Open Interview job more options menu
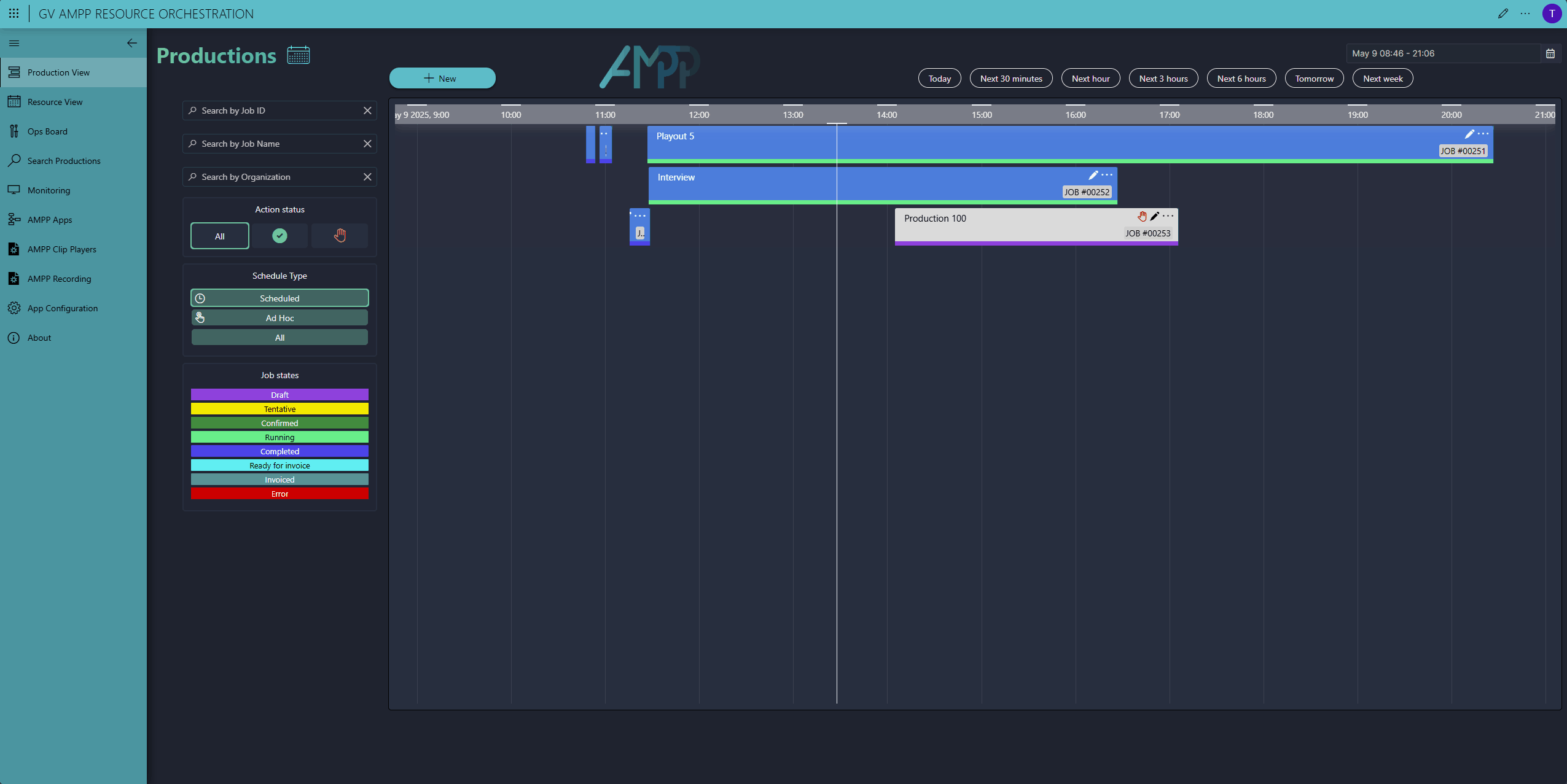The height and width of the screenshot is (784, 1567). point(1107,175)
